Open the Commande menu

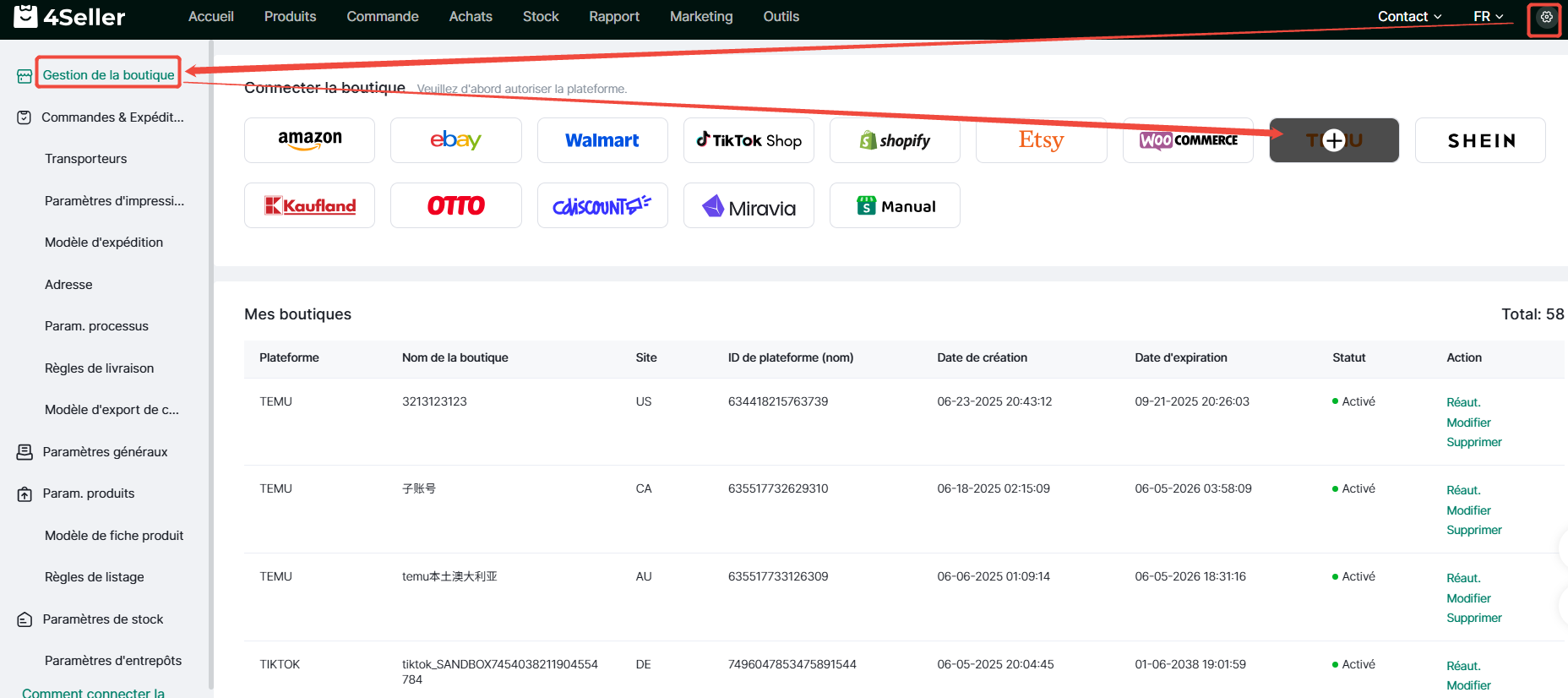click(x=383, y=16)
